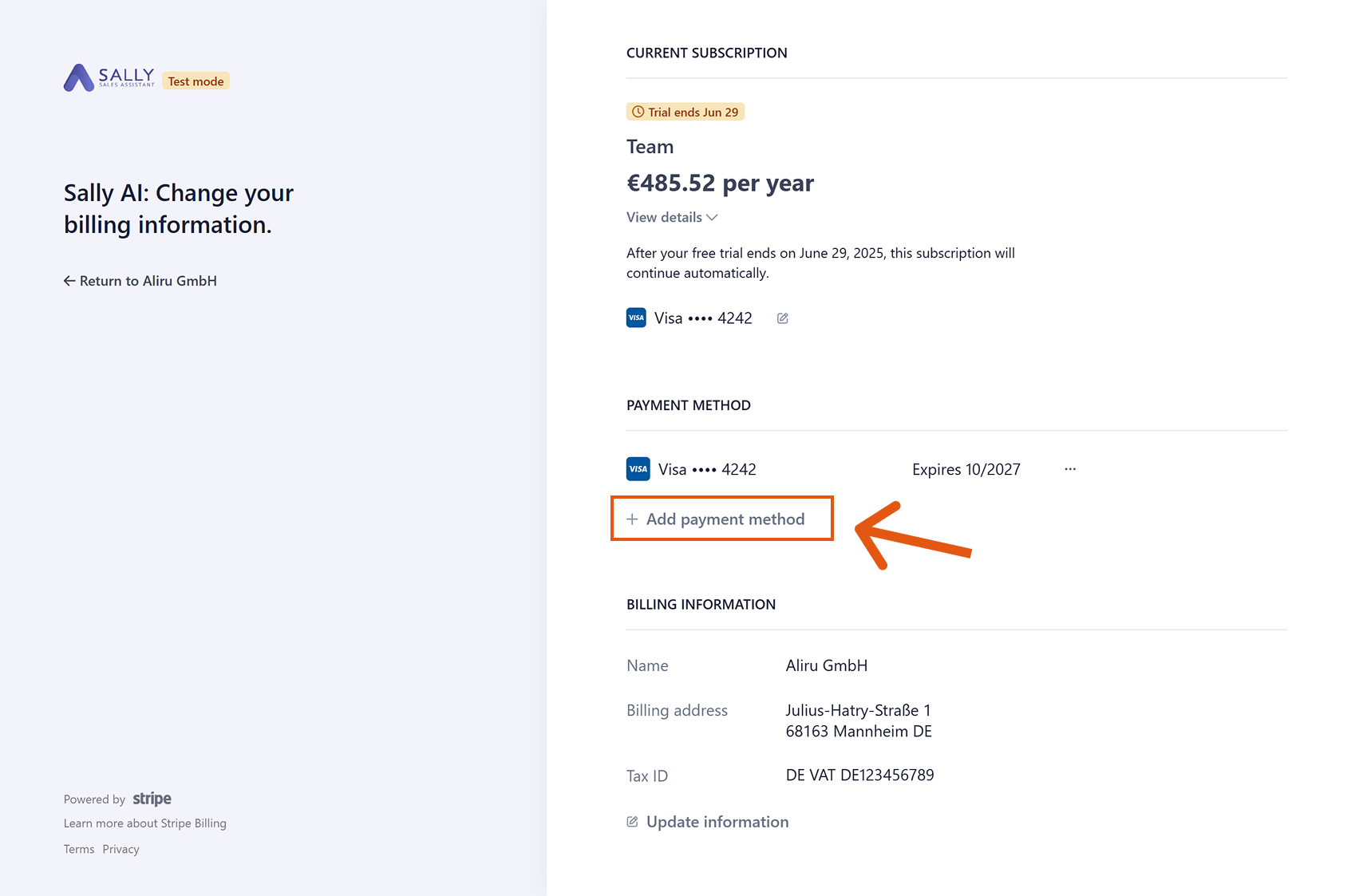
Task: Click the Stripe logo
Action: (152, 799)
